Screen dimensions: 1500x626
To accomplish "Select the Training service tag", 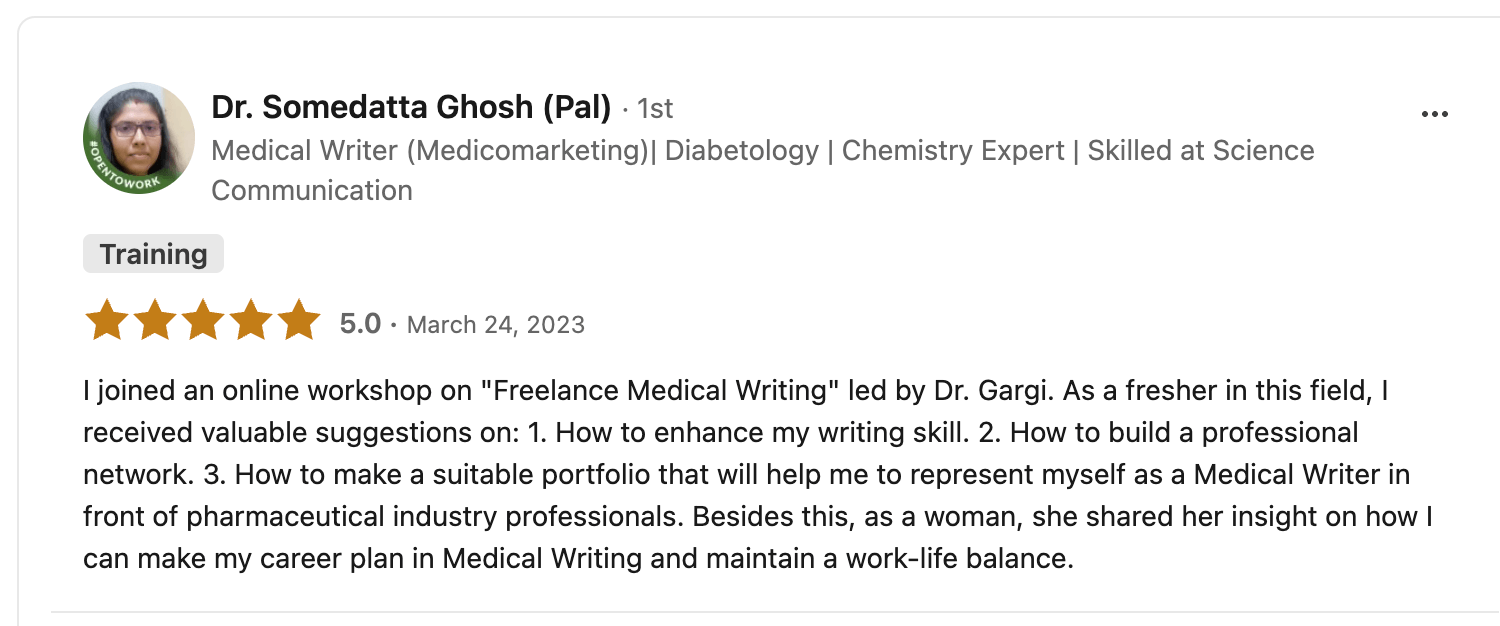I will pos(153,254).
